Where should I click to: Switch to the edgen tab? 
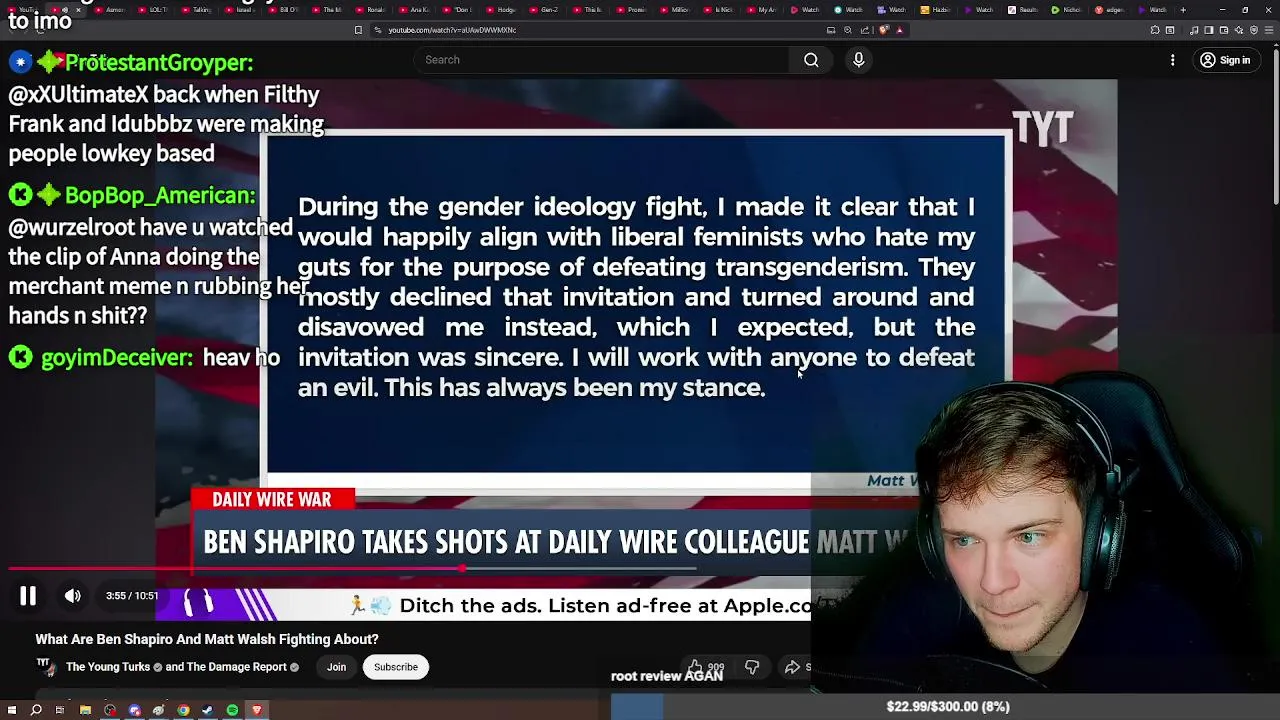pyautogui.click(x=1110, y=10)
